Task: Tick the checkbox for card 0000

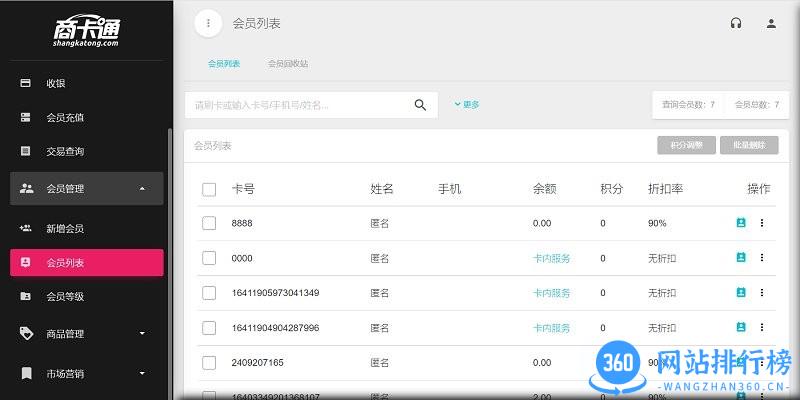Action: tap(209, 258)
